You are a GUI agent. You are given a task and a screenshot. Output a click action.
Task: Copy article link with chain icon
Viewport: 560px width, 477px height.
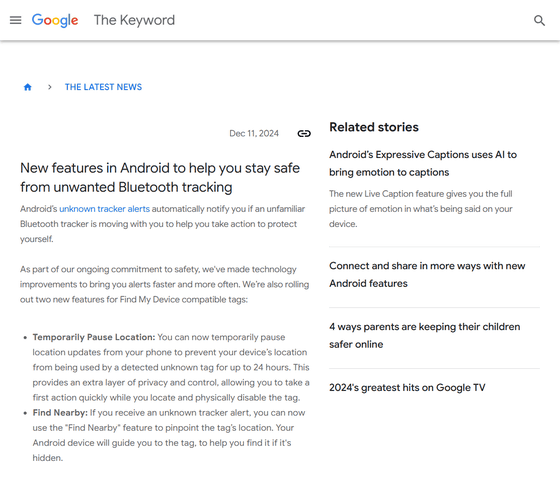tap(304, 134)
